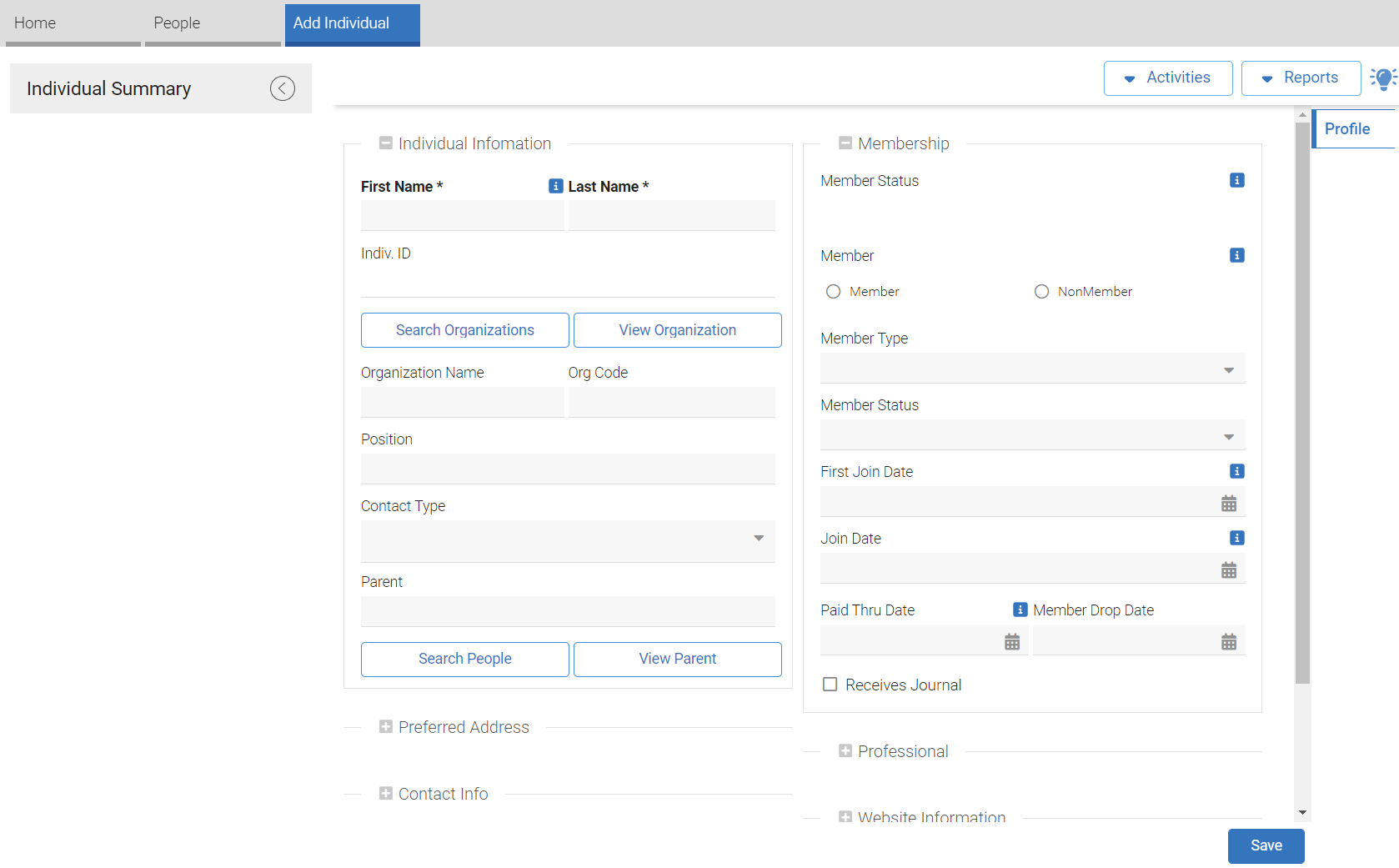Screen dimensions: 1399x868
Task: Show info icon for Join Date
Action: [x=1237, y=538]
